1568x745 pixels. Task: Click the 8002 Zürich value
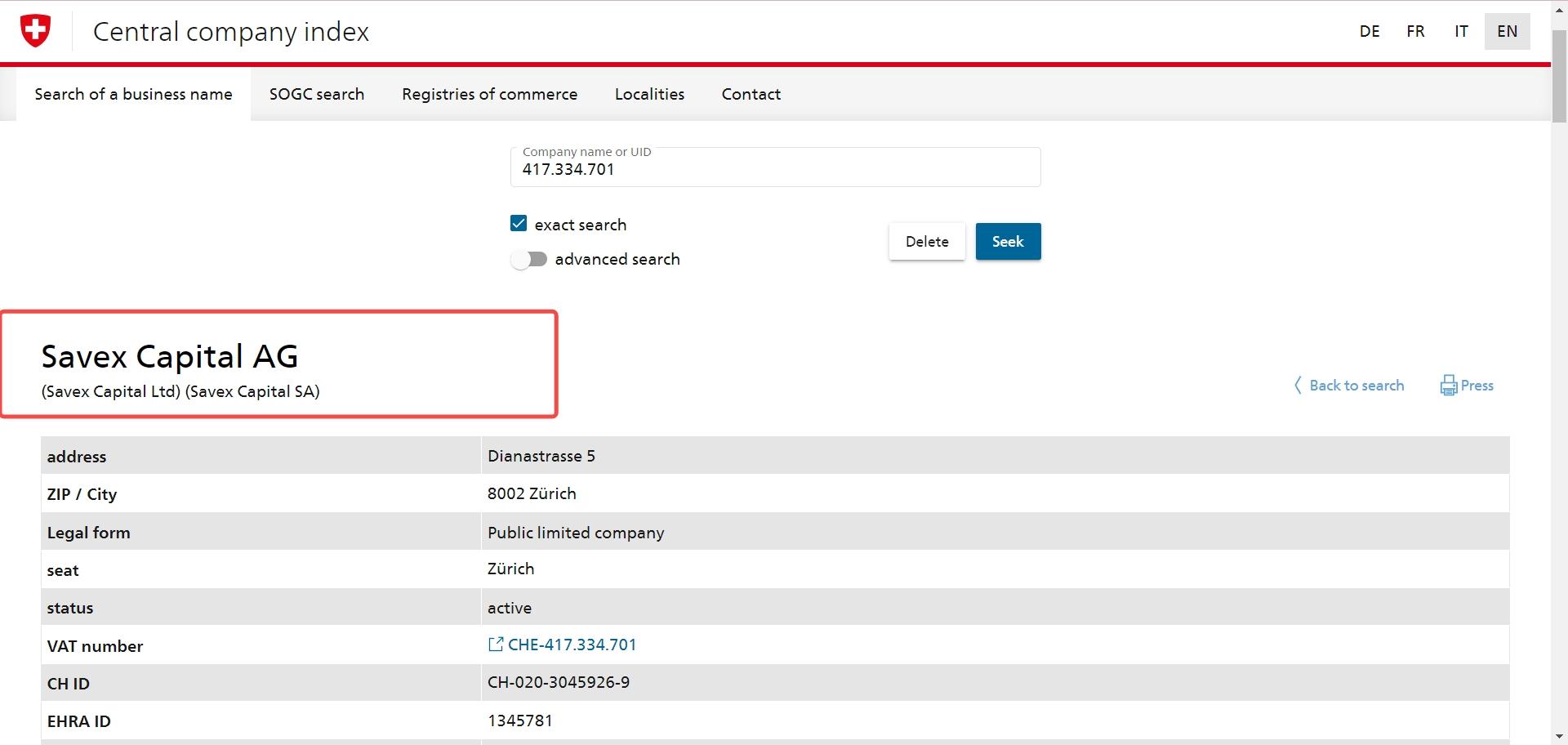coord(532,493)
